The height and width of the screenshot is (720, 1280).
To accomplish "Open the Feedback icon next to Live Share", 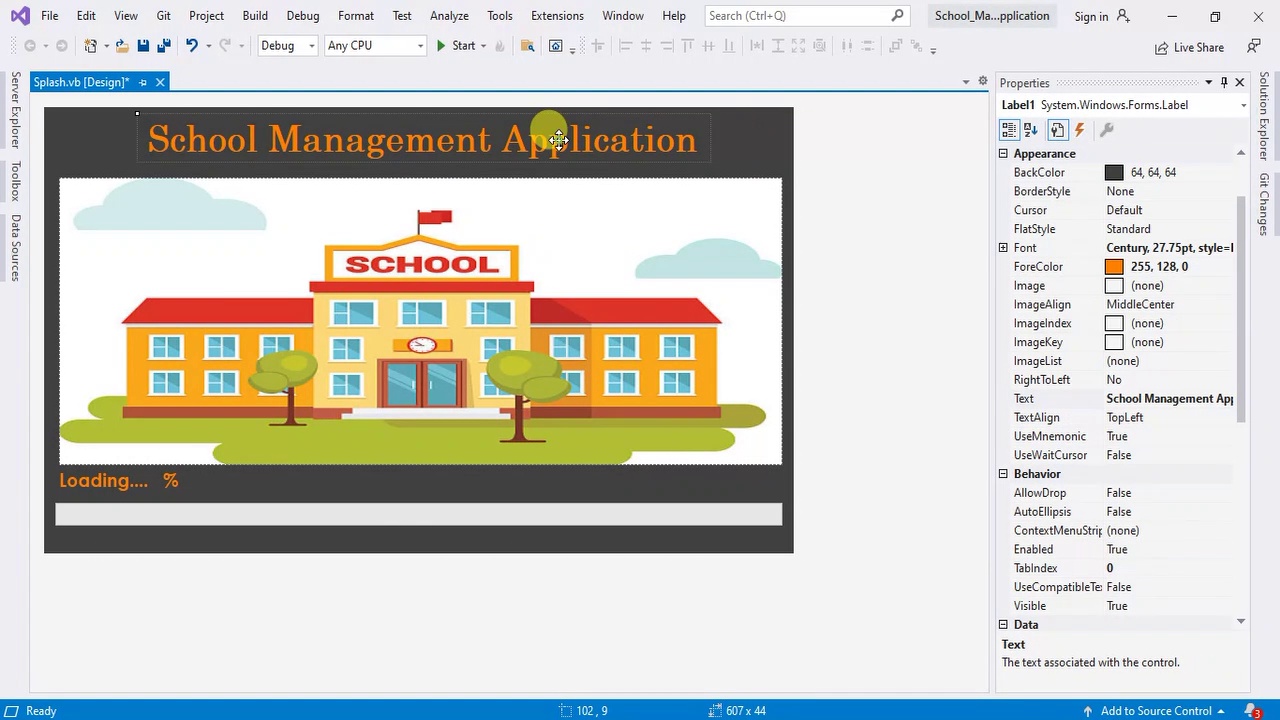I will pos(1253,47).
